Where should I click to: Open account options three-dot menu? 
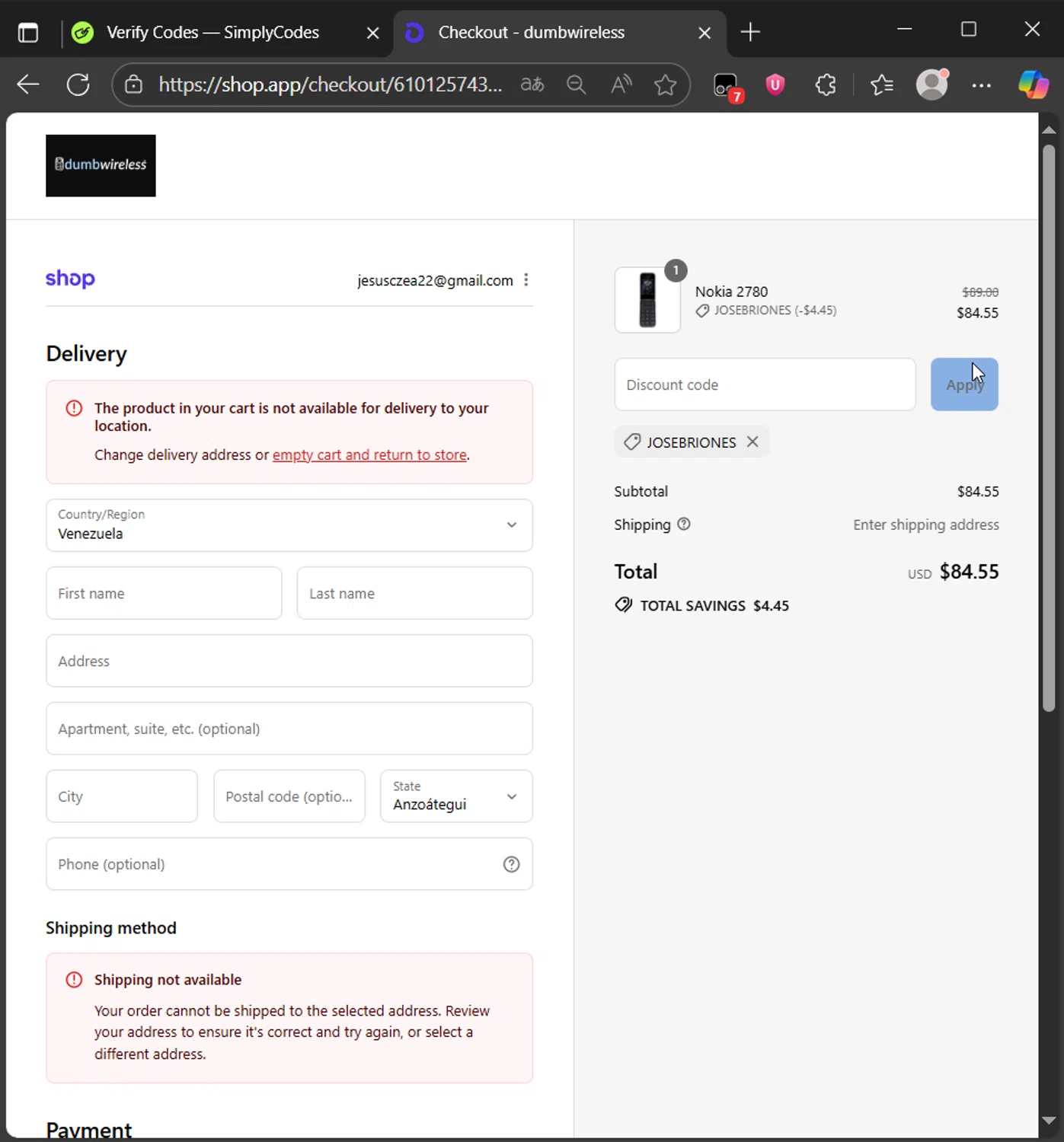point(526,280)
